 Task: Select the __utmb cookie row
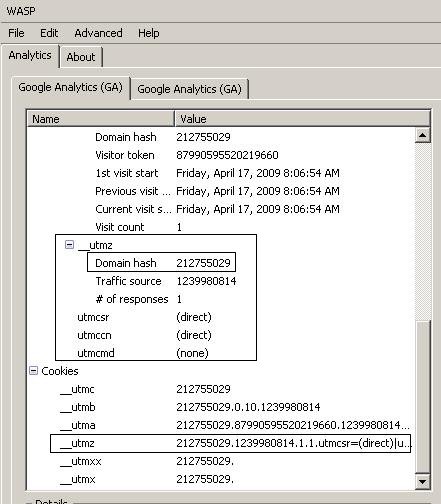[221, 407]
